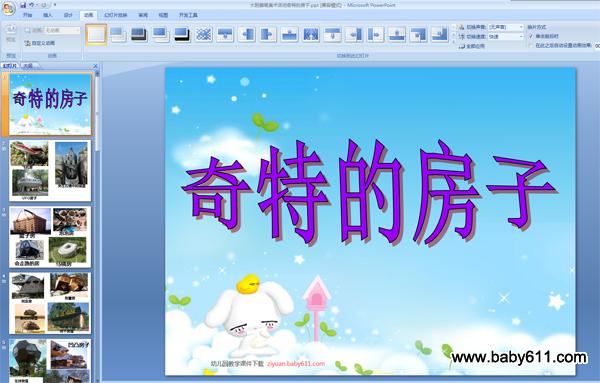Screen dimensions: 600x383
Task: Apply the Dissolve checkered transition effect
Action: pos(204,34)
